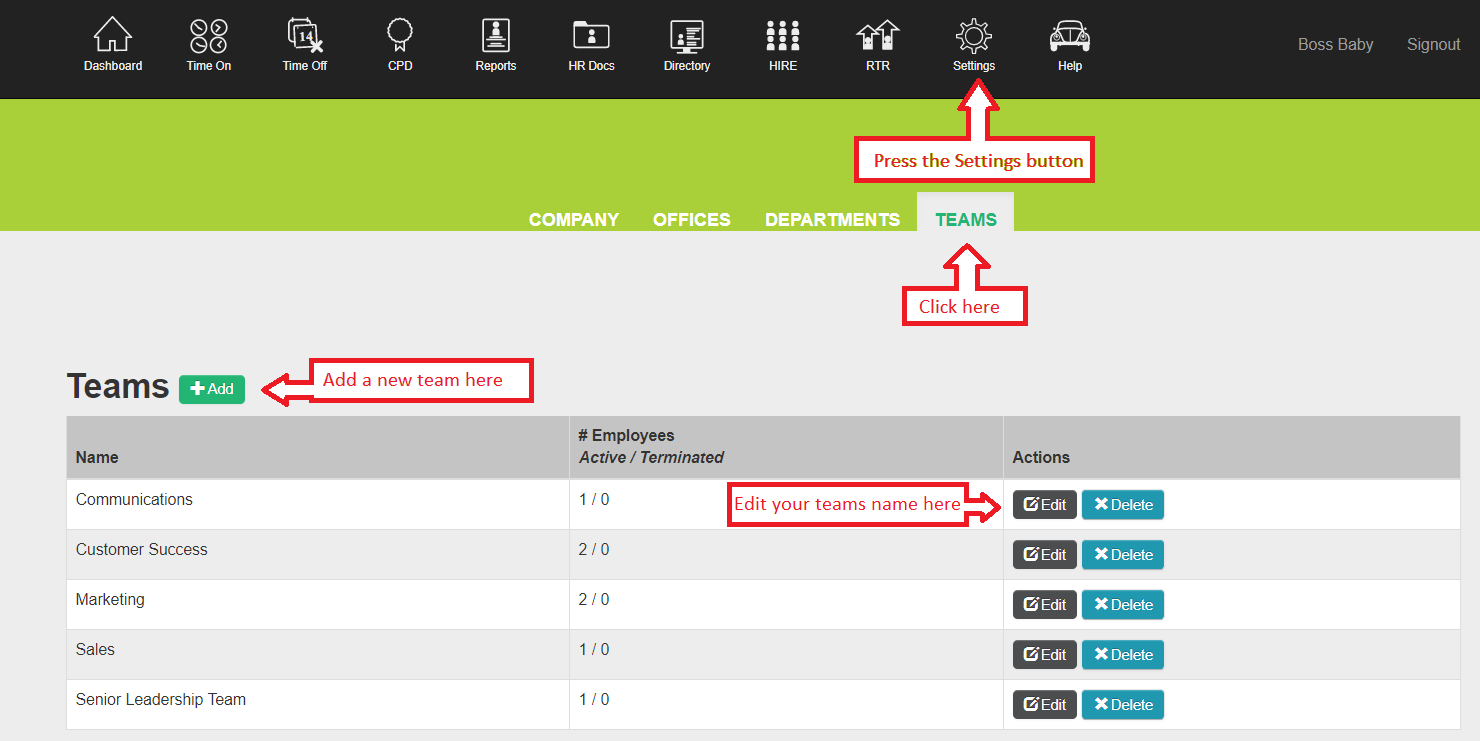
Task: Go to the Directory icon
Action: pyautogui.click(x=686, y=37)
